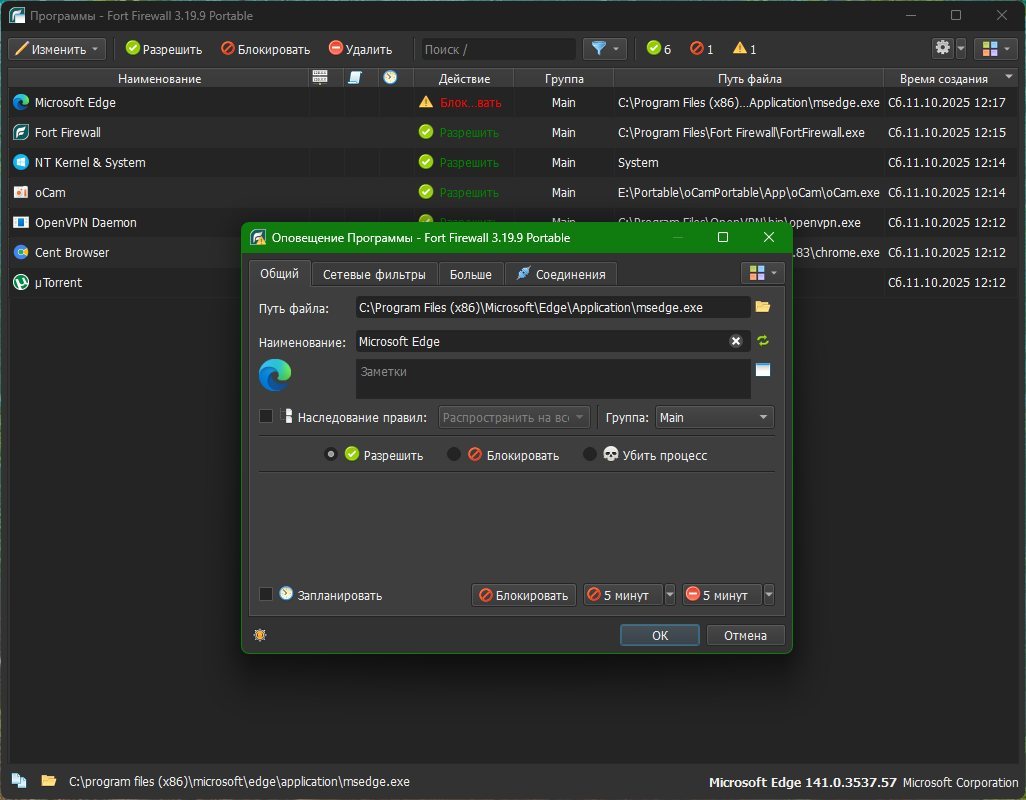Screen dimensions: 1026x800
Task: Click the µTorrent icon in programs list
Action: (21, 282)
